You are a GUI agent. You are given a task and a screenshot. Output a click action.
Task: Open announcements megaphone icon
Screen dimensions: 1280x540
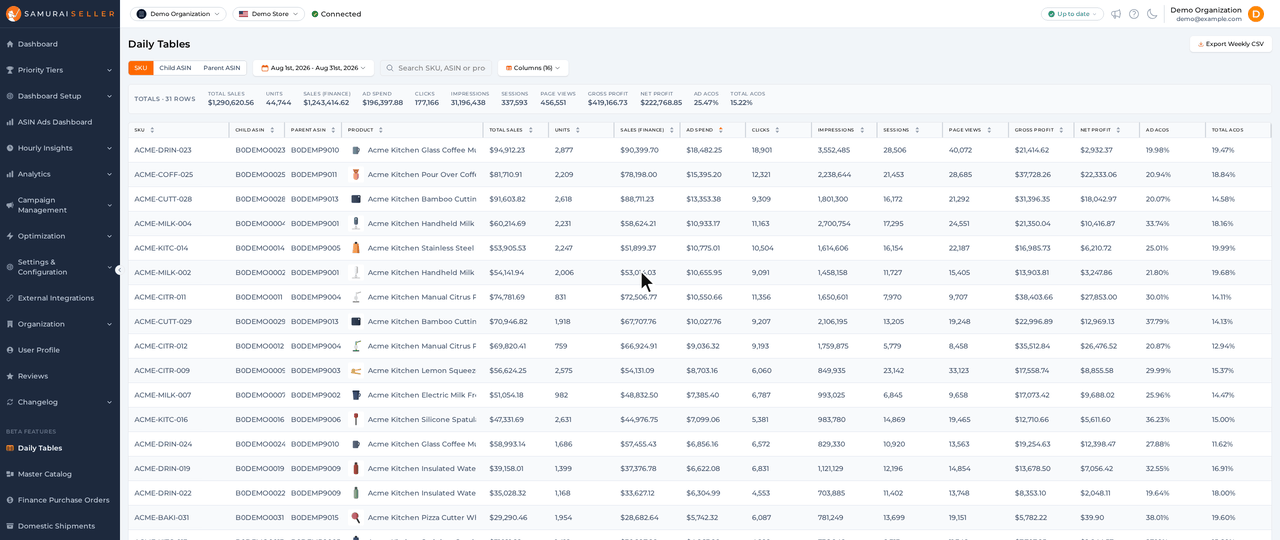tap(1116, 14)
